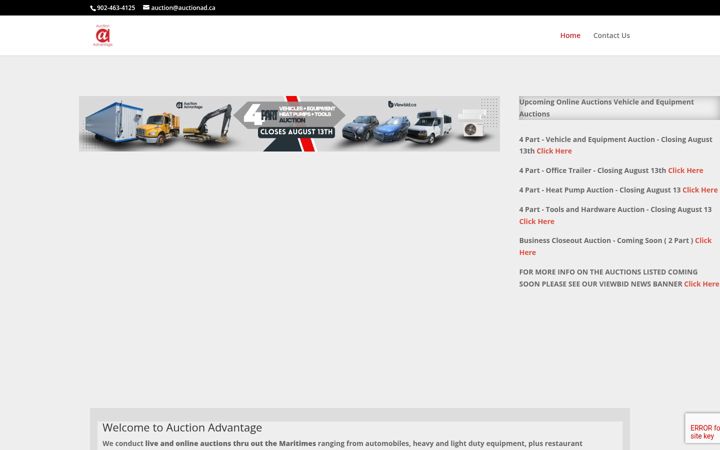
Task: Click Here link for Tools and Hardware Auction
Action: 537,221
